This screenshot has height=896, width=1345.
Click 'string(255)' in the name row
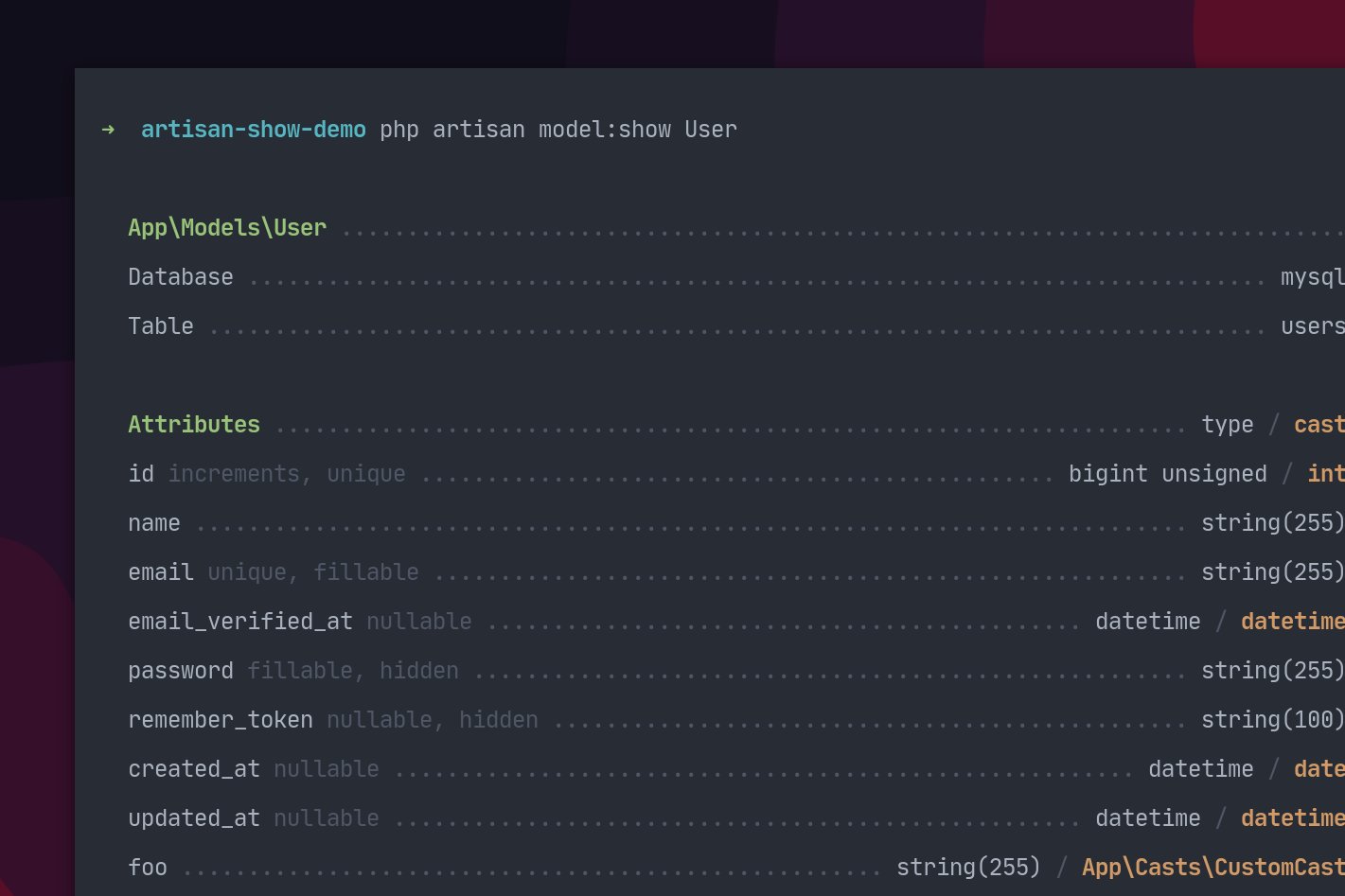(1273, 523)
